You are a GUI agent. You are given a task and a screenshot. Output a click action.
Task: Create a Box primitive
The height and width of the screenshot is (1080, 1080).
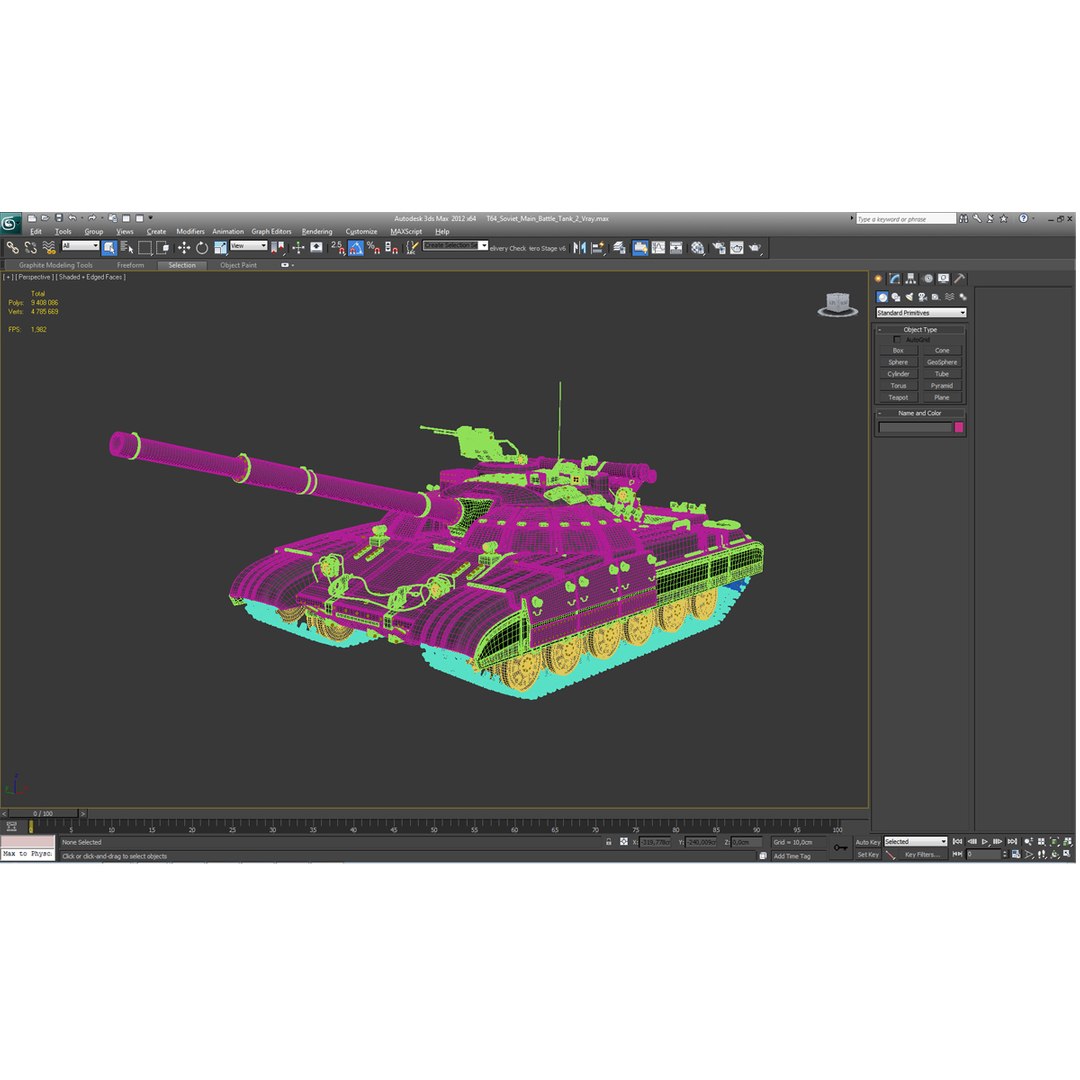[898, 351]
